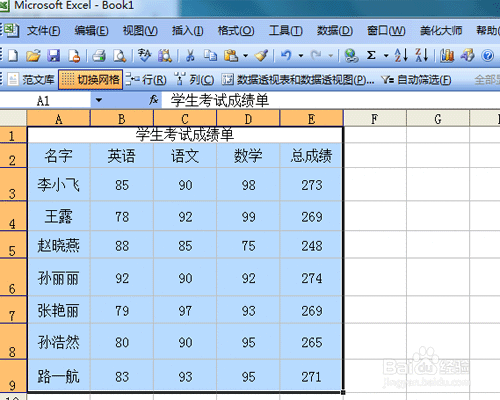
Task: Open the Redo history dropdown arrow
Action: (331, 55)
